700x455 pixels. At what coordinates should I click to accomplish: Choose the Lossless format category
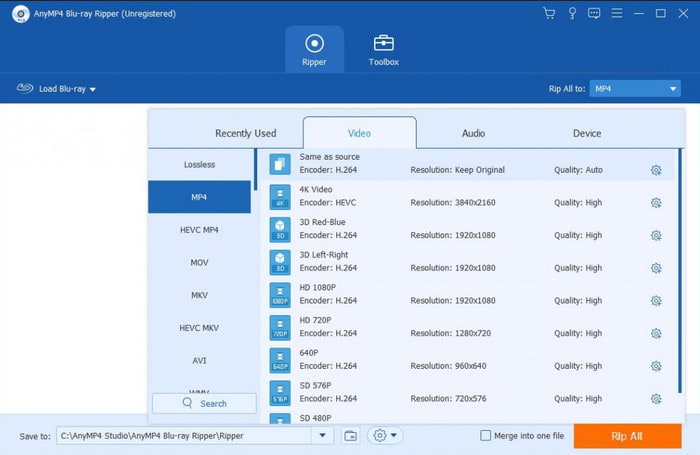click(200, 164)
